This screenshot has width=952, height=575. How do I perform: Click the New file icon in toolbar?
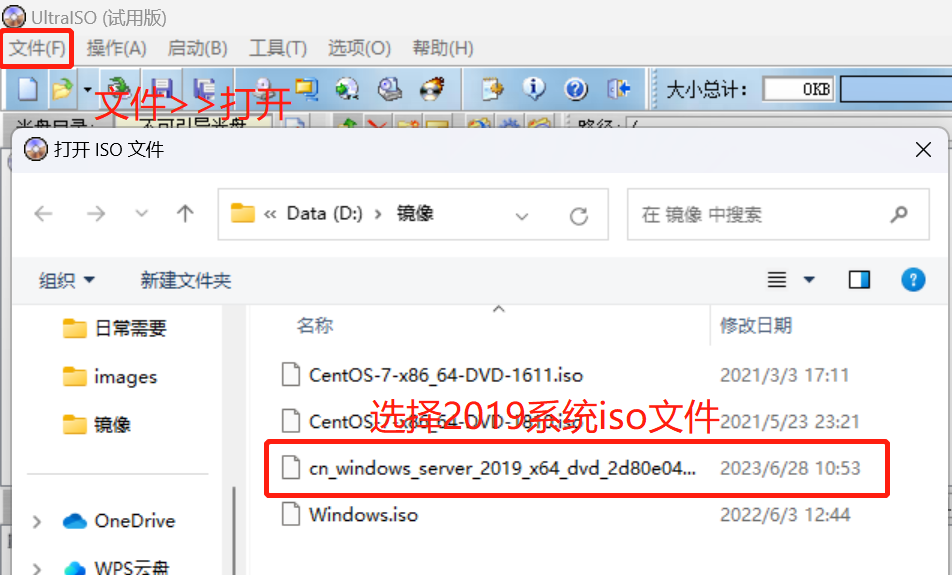[x=27, y=89]
